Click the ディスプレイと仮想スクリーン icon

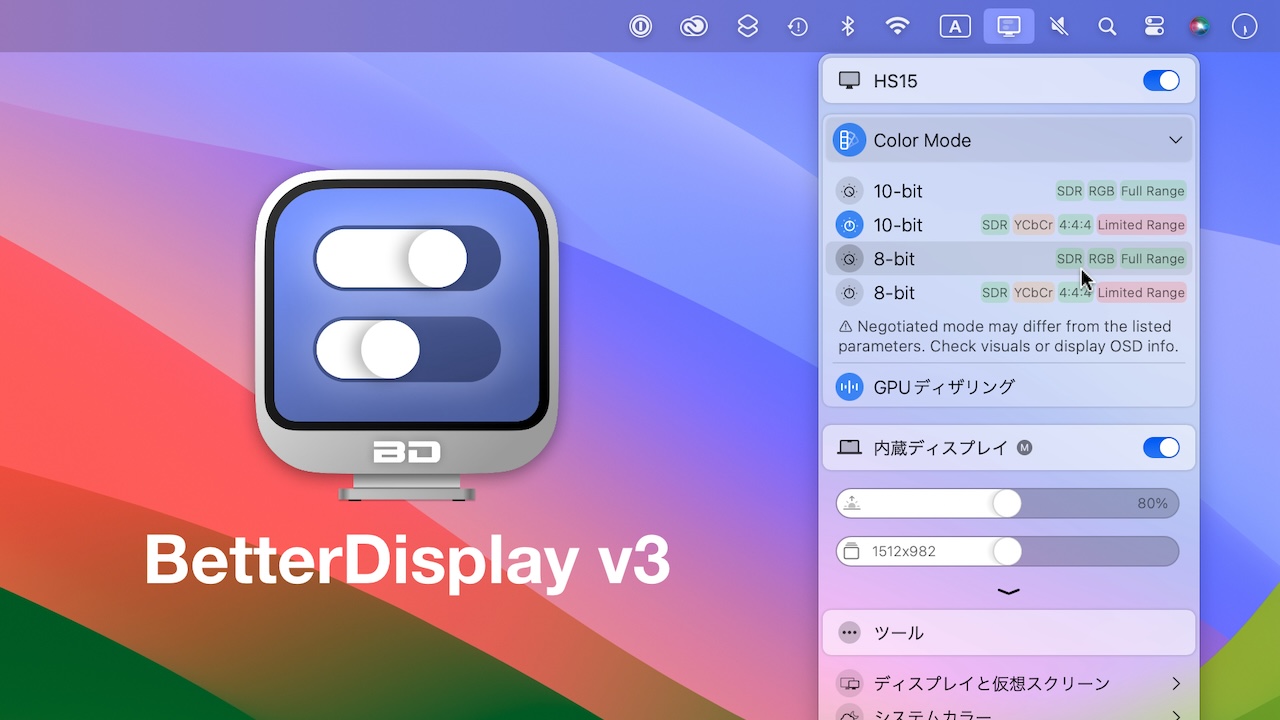pos(850,684)
